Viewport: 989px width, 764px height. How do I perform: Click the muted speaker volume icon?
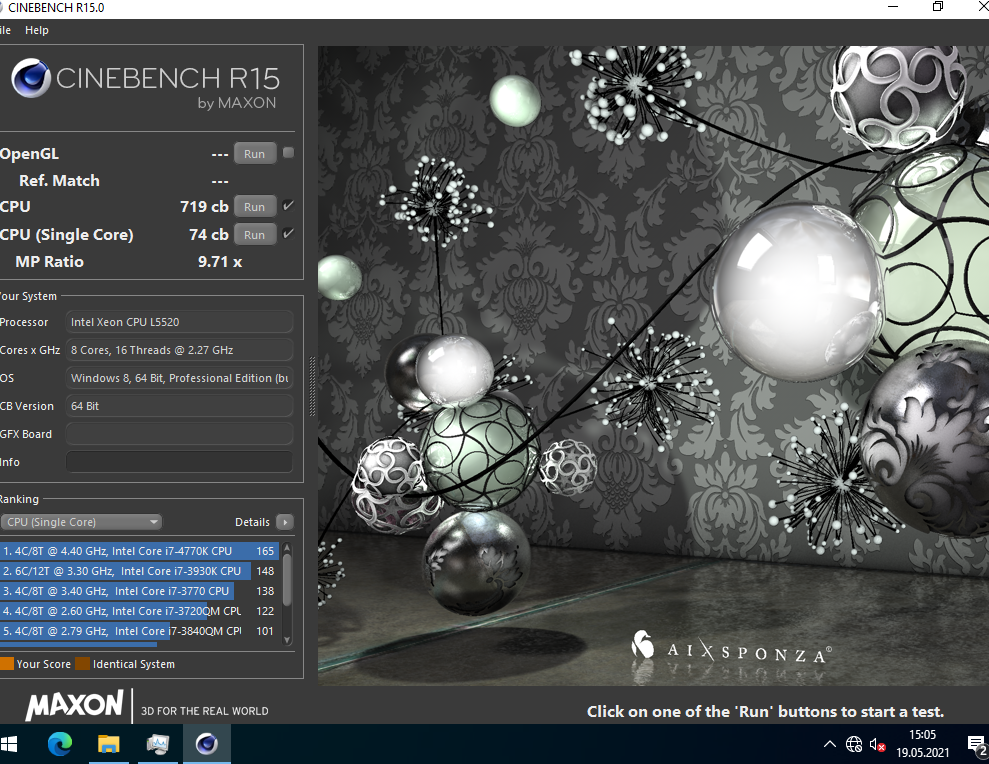tap(877, 744)
